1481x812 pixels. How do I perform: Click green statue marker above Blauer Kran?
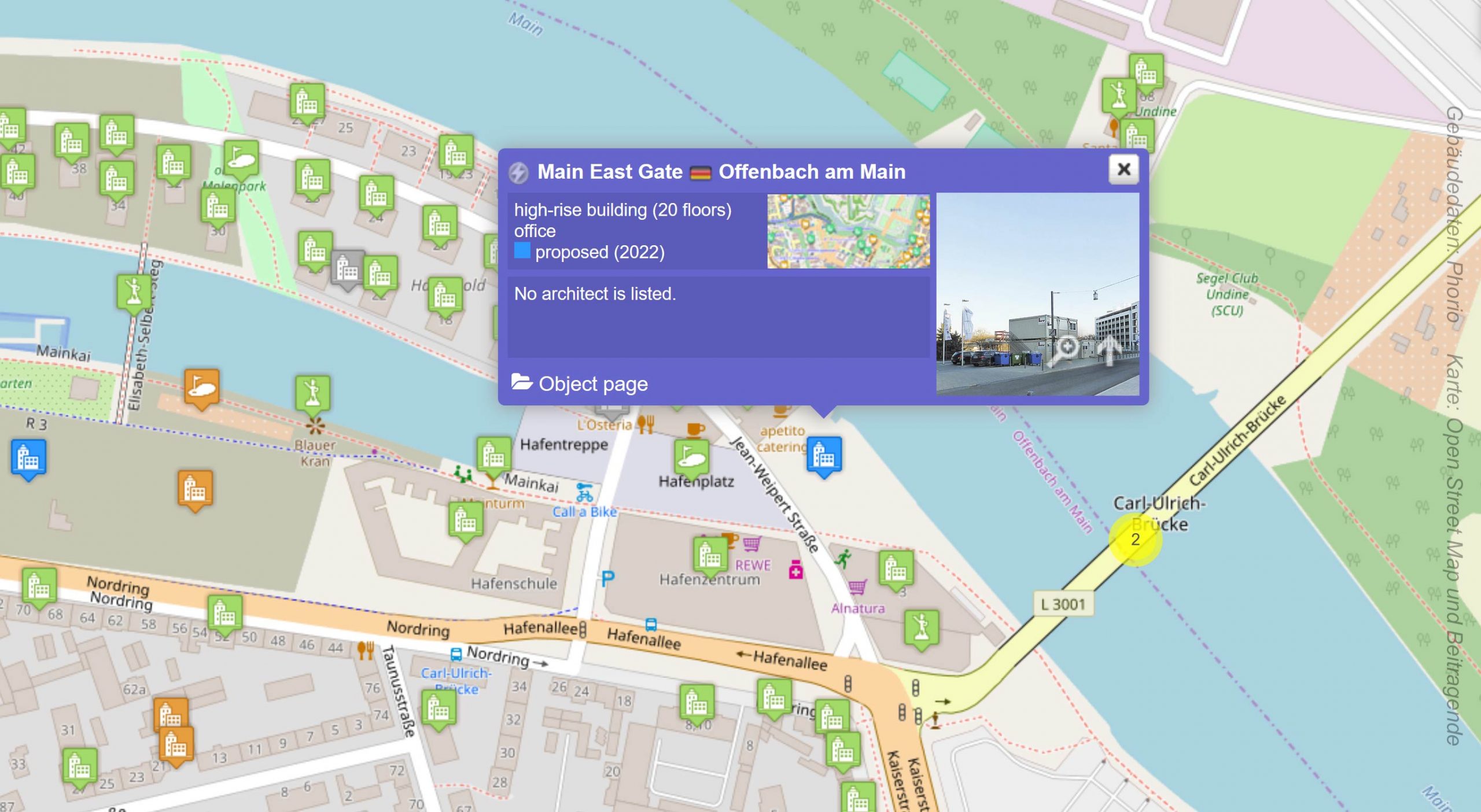click(x=312, y=392)
